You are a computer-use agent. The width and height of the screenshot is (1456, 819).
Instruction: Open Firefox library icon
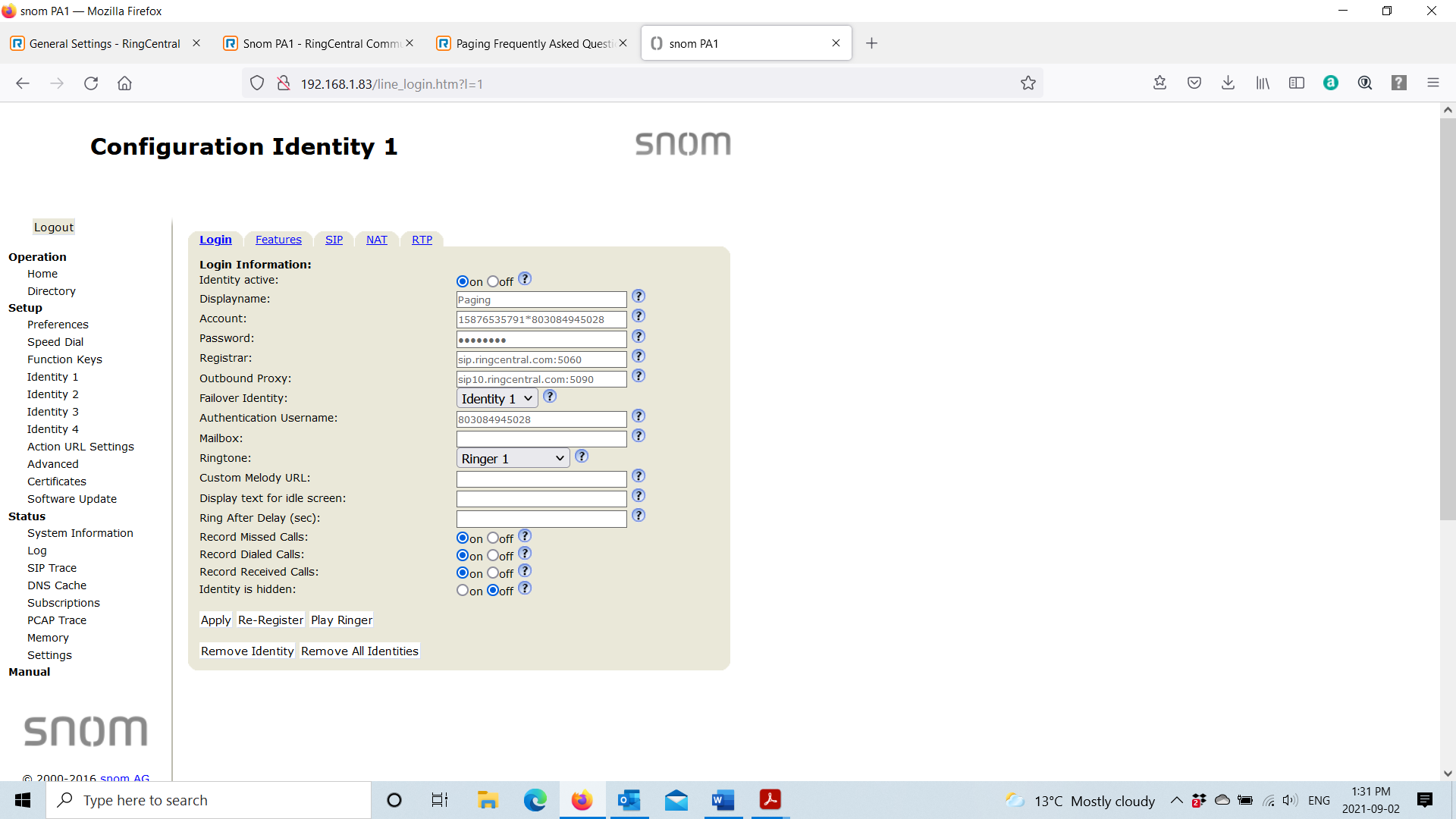pyautogui.click(x=1263, y=83)
